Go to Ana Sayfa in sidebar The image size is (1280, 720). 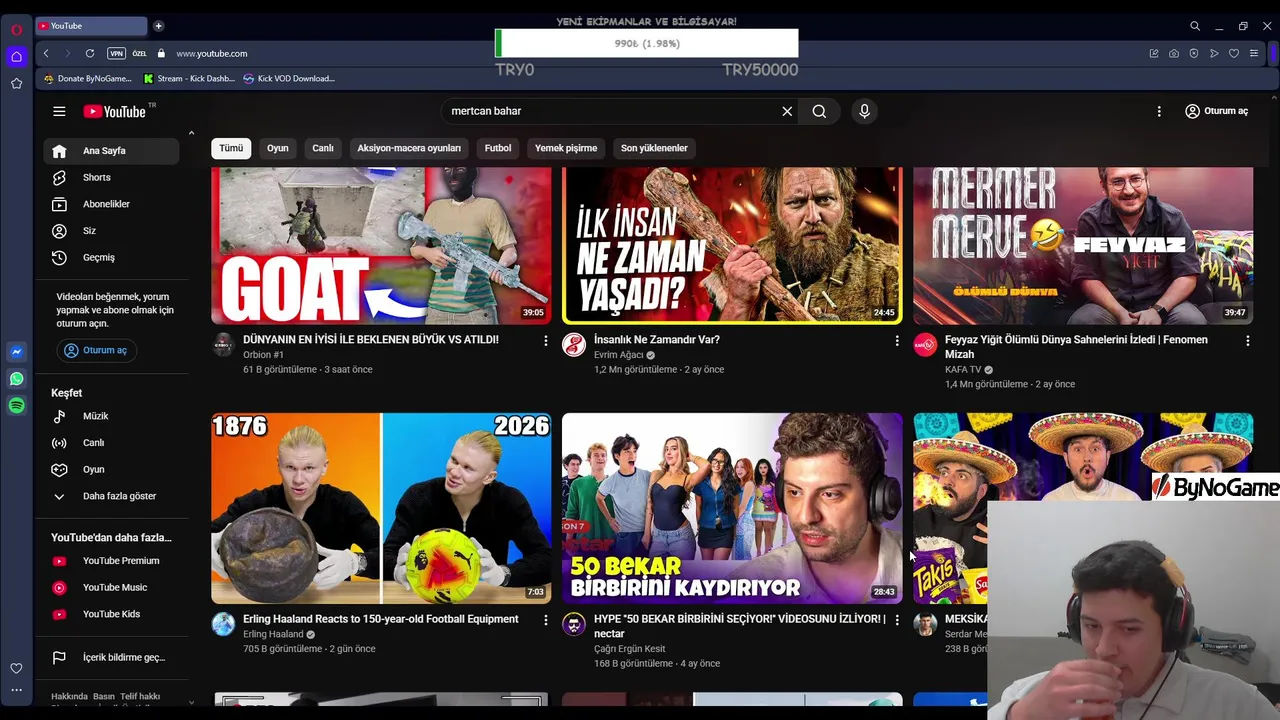111,151
